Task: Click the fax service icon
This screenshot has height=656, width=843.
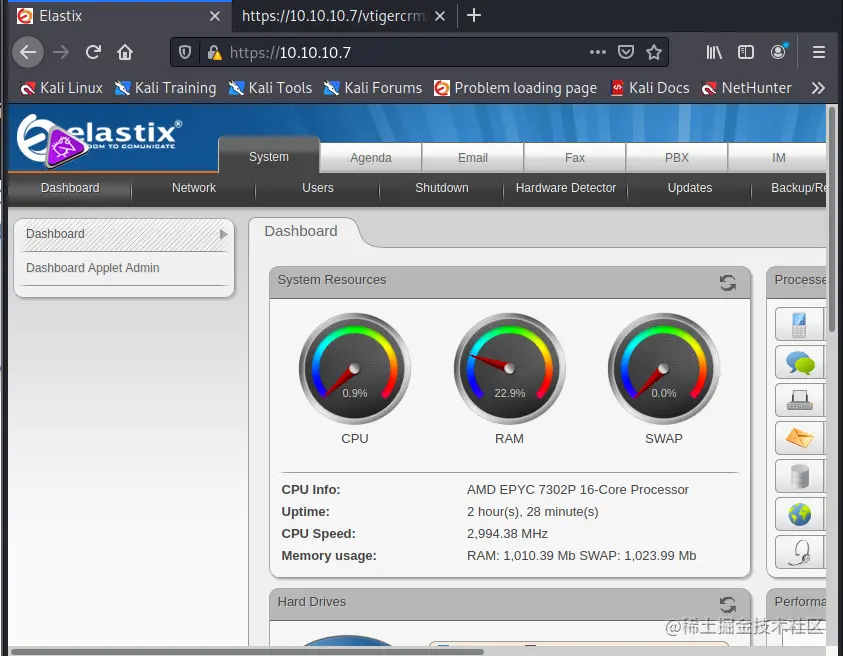Action: point(799,400)
